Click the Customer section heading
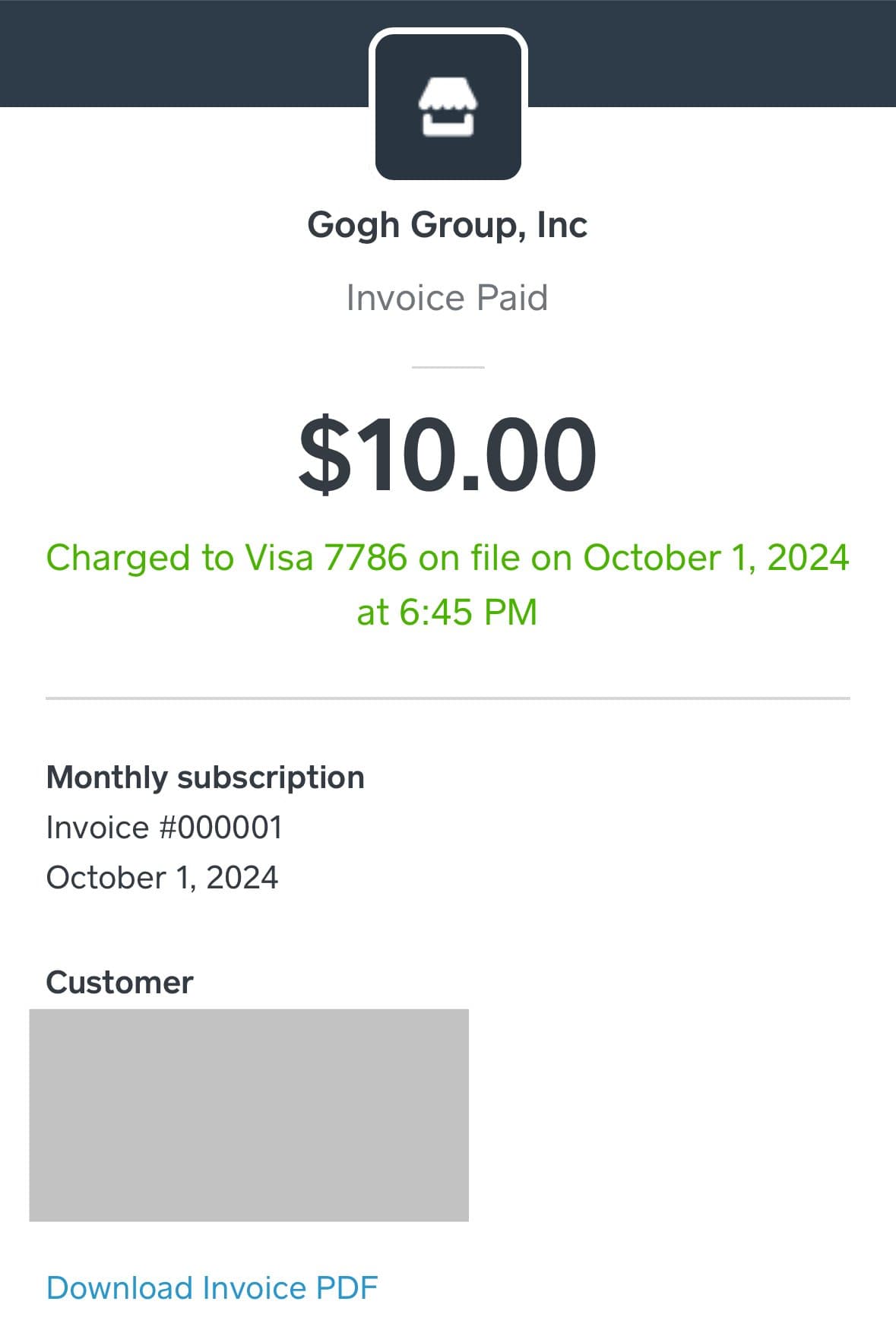This screenshot has height=1333, width=896. pos(119,983)
